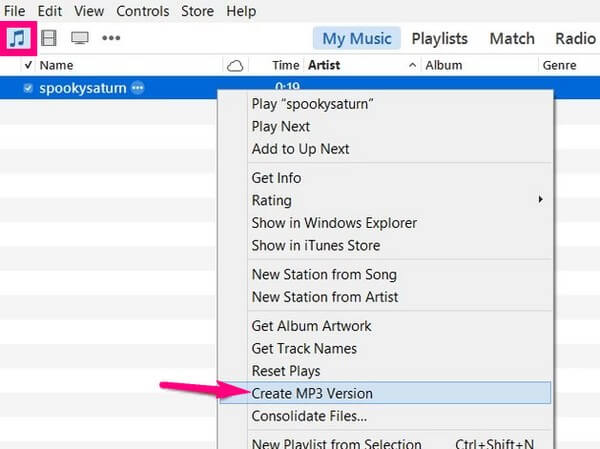
Task: Choose Show in Windows Explorer
Action: point(386,223)
